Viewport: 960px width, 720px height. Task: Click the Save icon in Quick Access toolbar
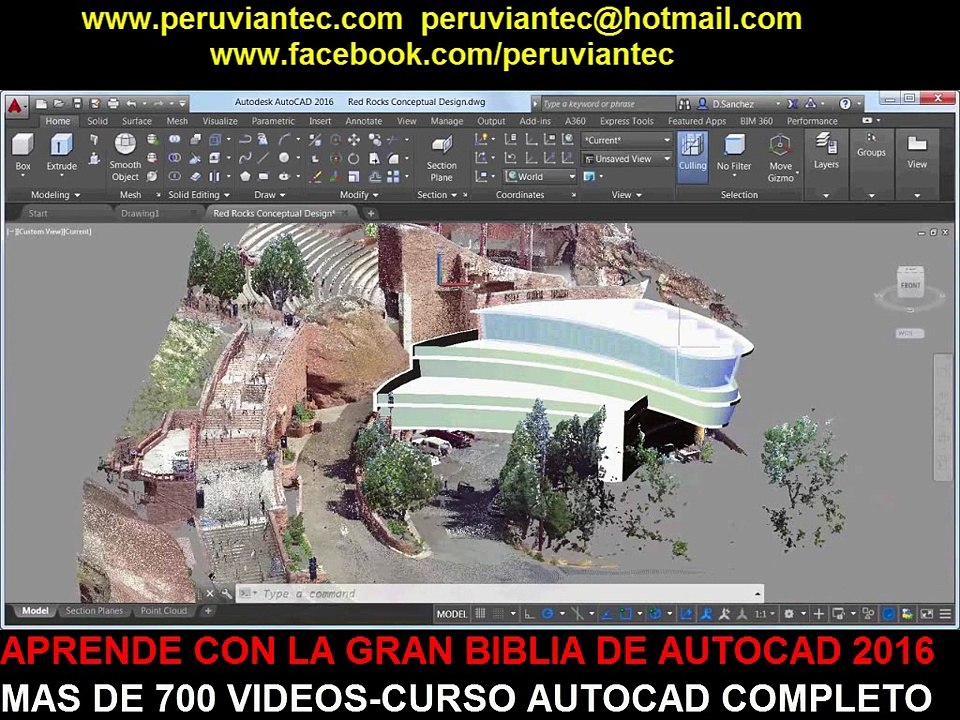[77, 103]
